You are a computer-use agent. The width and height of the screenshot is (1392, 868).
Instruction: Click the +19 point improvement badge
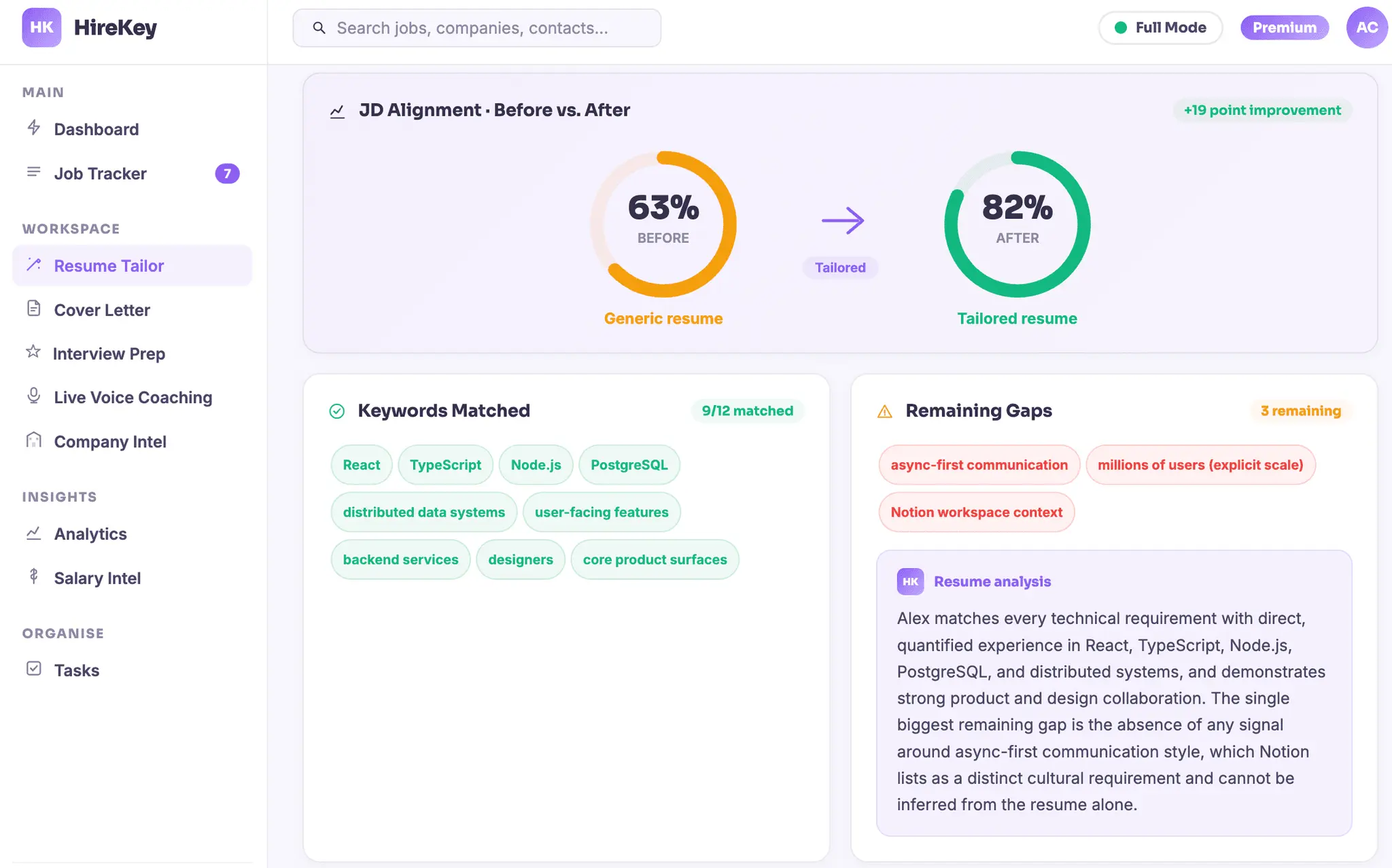tap(1262, 110)
